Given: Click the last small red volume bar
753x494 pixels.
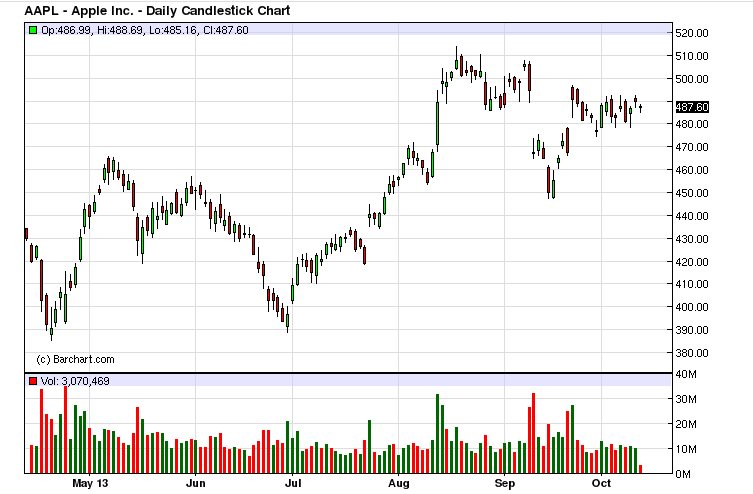Looking at the screenshot, I should pos(640,469).
